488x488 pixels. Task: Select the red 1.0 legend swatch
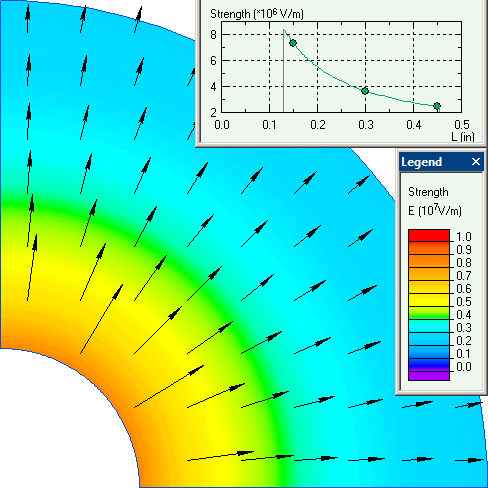coord(429,235)
